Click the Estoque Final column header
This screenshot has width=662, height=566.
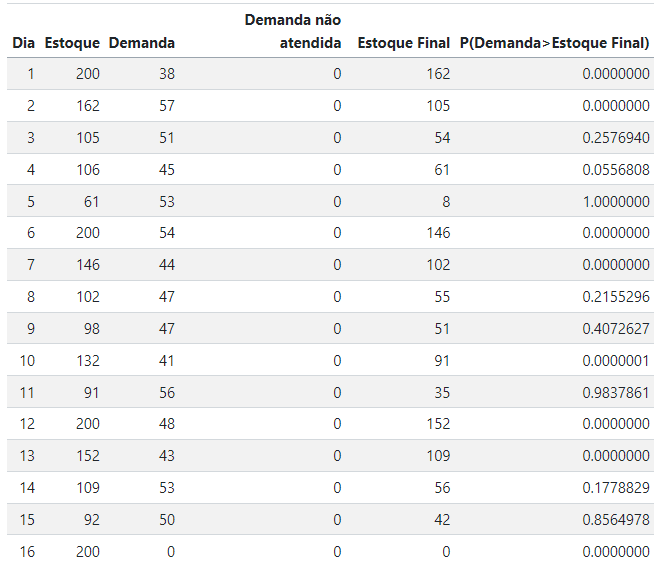click(x=404, y=43)
